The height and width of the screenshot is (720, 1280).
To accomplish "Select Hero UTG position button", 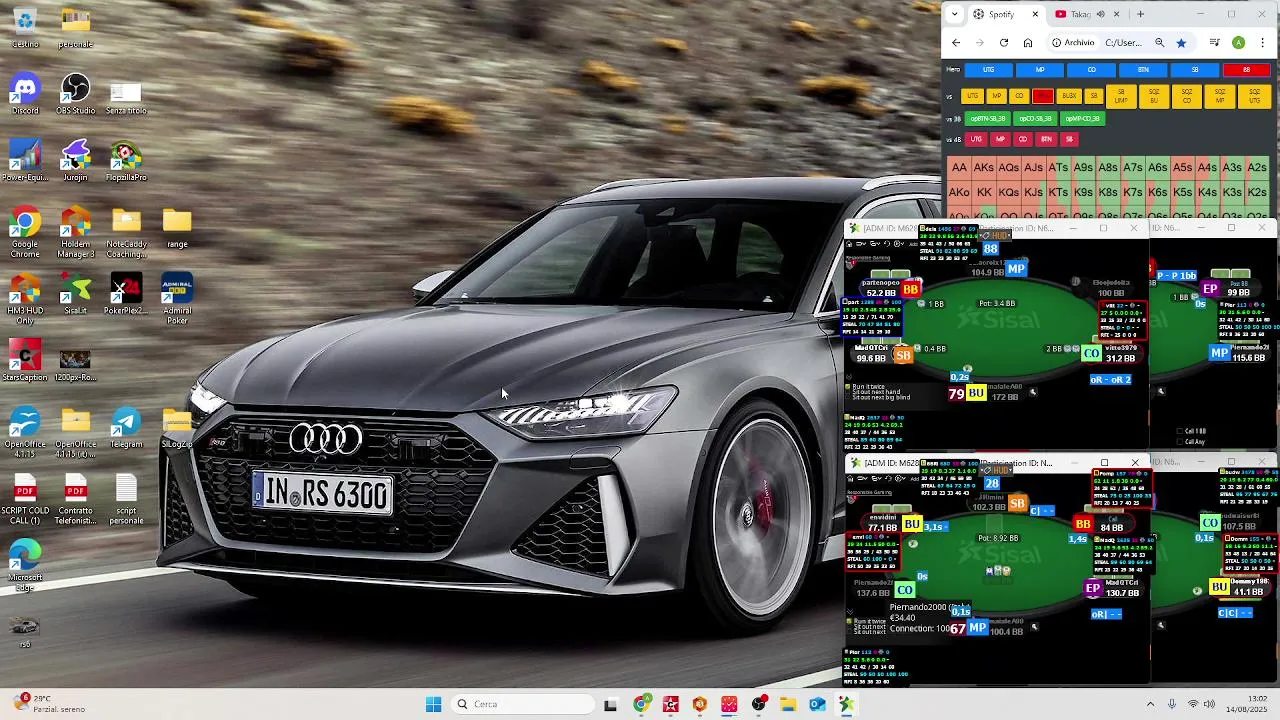I will [988, 70].
